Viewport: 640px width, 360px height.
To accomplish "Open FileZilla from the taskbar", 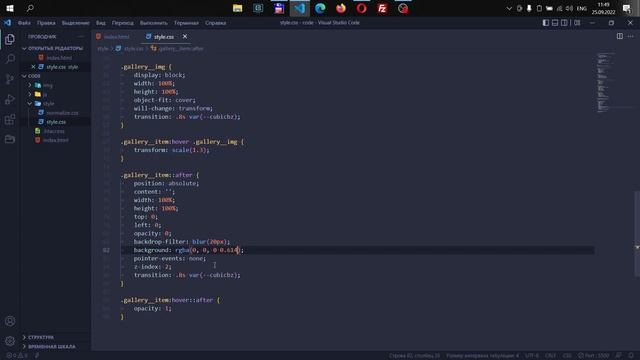I will pos(382,8).
